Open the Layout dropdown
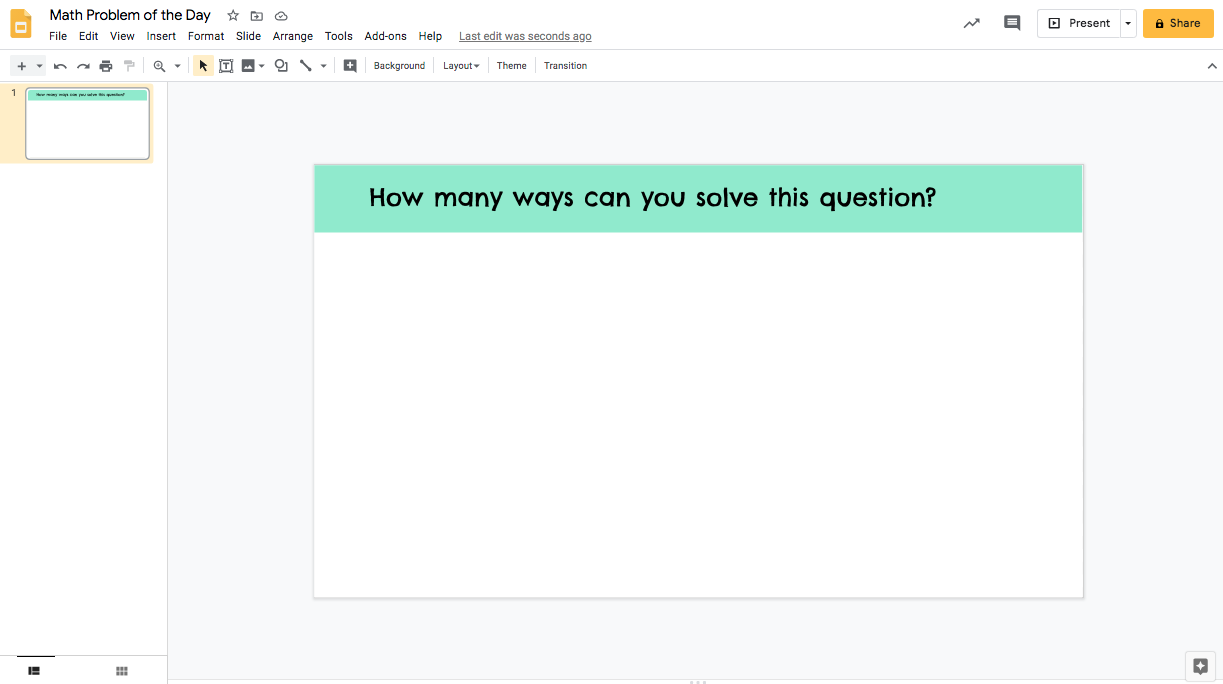The image size is (1223, 684). [x=460, y=65]
